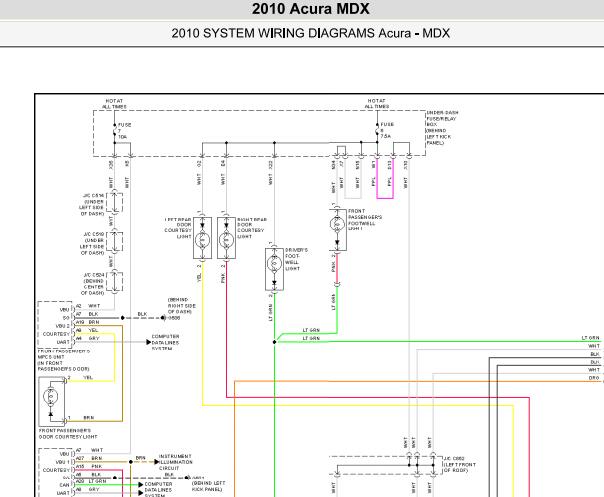Image resolution: width=604 pixels, height=497 pixels.
Task: Click 'J/C C514 (UNDER LEFT SIDE OF DASH)' label
Action: click(92, 205)
